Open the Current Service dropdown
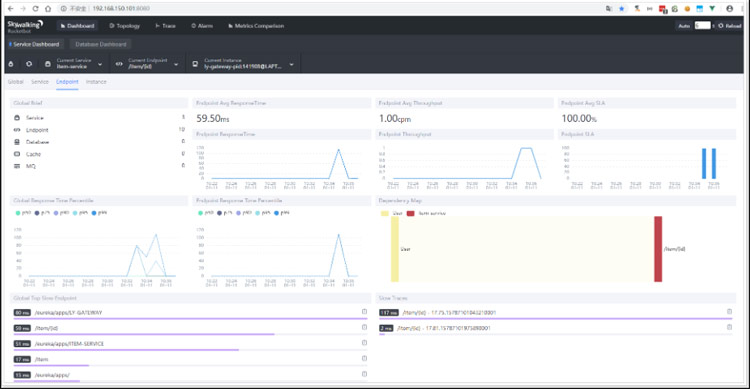Viewport: 750px width, 389px height. [74, 64]
